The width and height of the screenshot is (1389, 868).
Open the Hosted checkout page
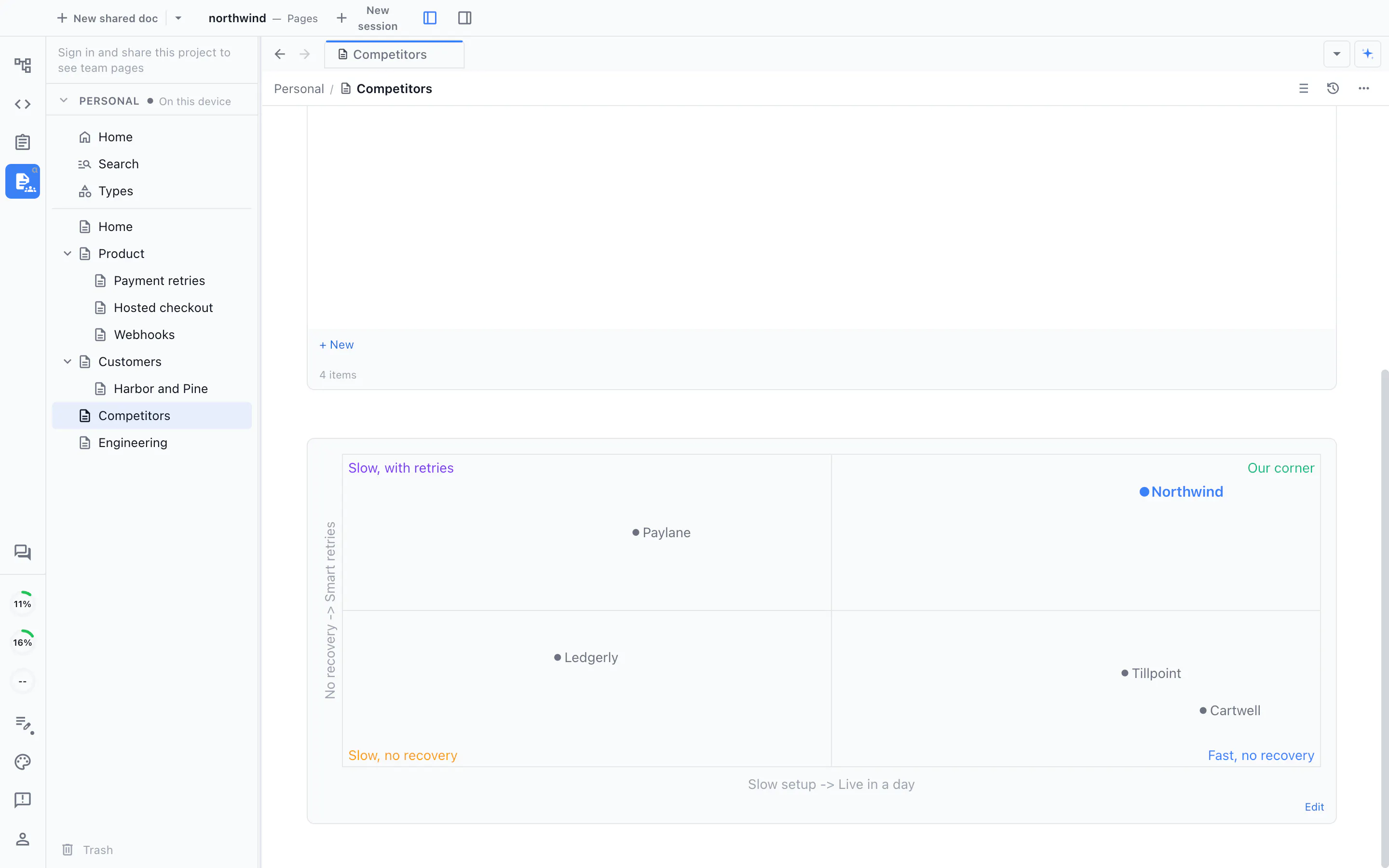(152, 308)
